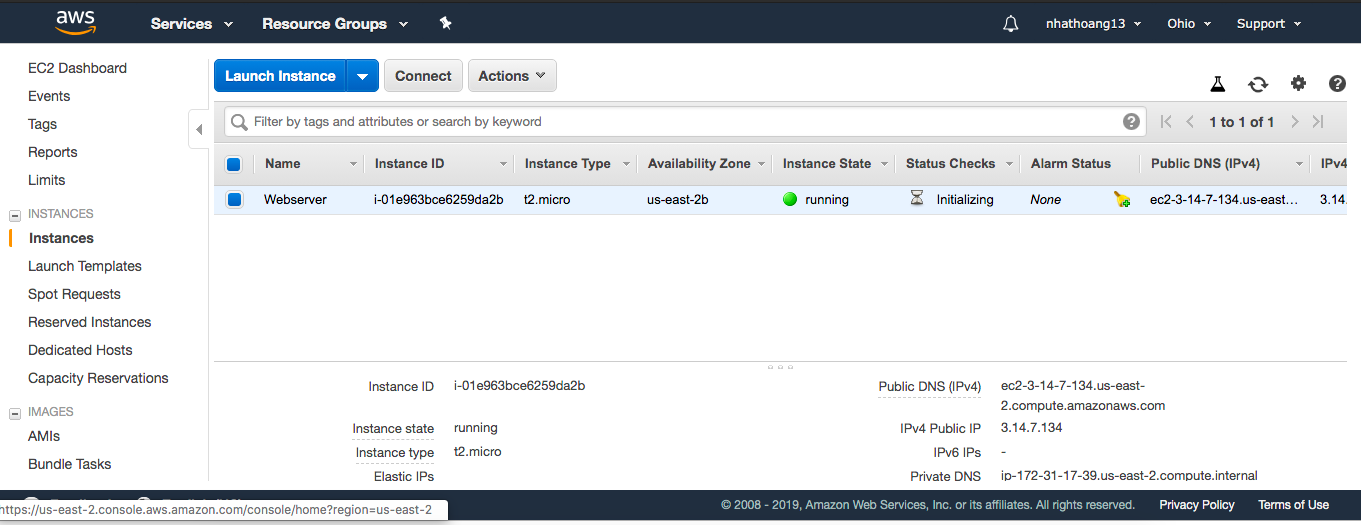1361x525 pixels.
Task: Open the nhathoang13 account menu
Action: [1094, 23]
